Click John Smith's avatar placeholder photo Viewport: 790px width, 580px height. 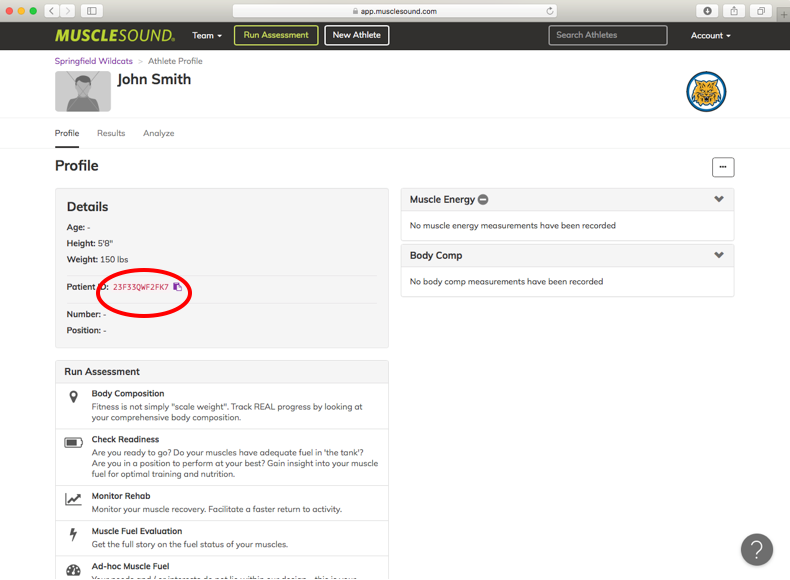(83, 91)
